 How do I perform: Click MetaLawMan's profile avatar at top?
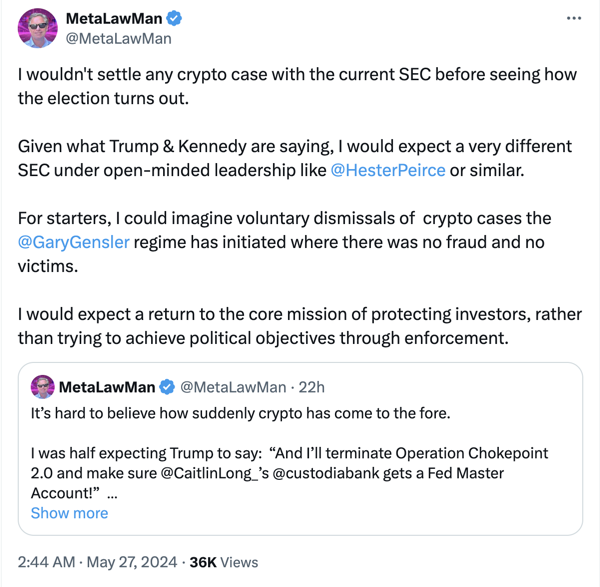click(37, 28)
